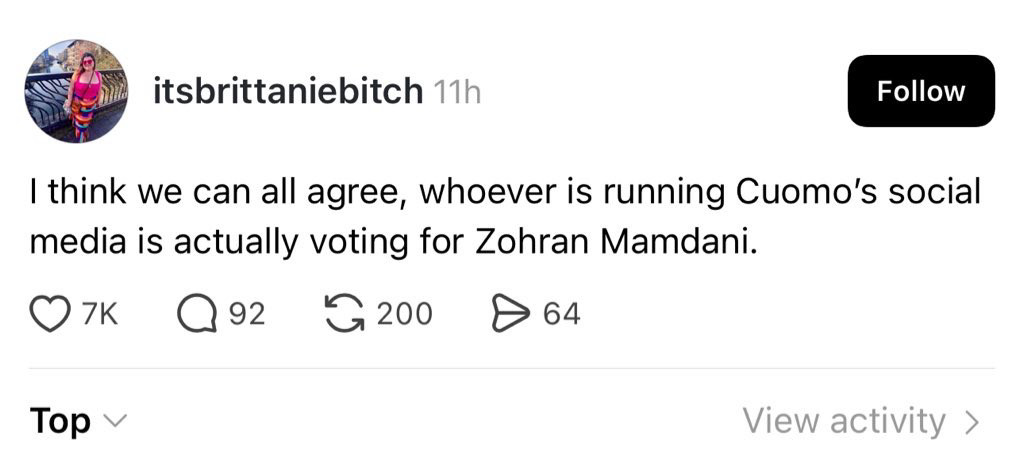Image resolution: width=1024 pixels, height=471 pixels.
Task: Open the Top sort dropdown
Action: 78,421
